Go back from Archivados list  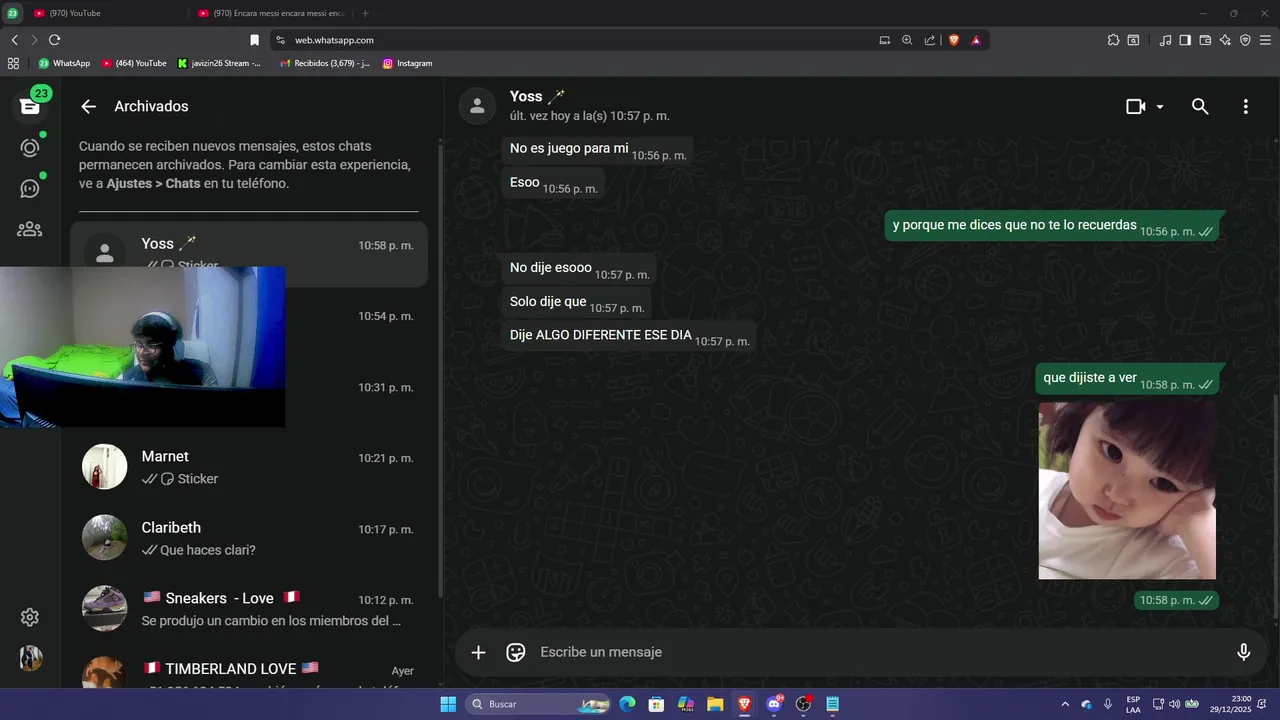click(x=89, y=106)
